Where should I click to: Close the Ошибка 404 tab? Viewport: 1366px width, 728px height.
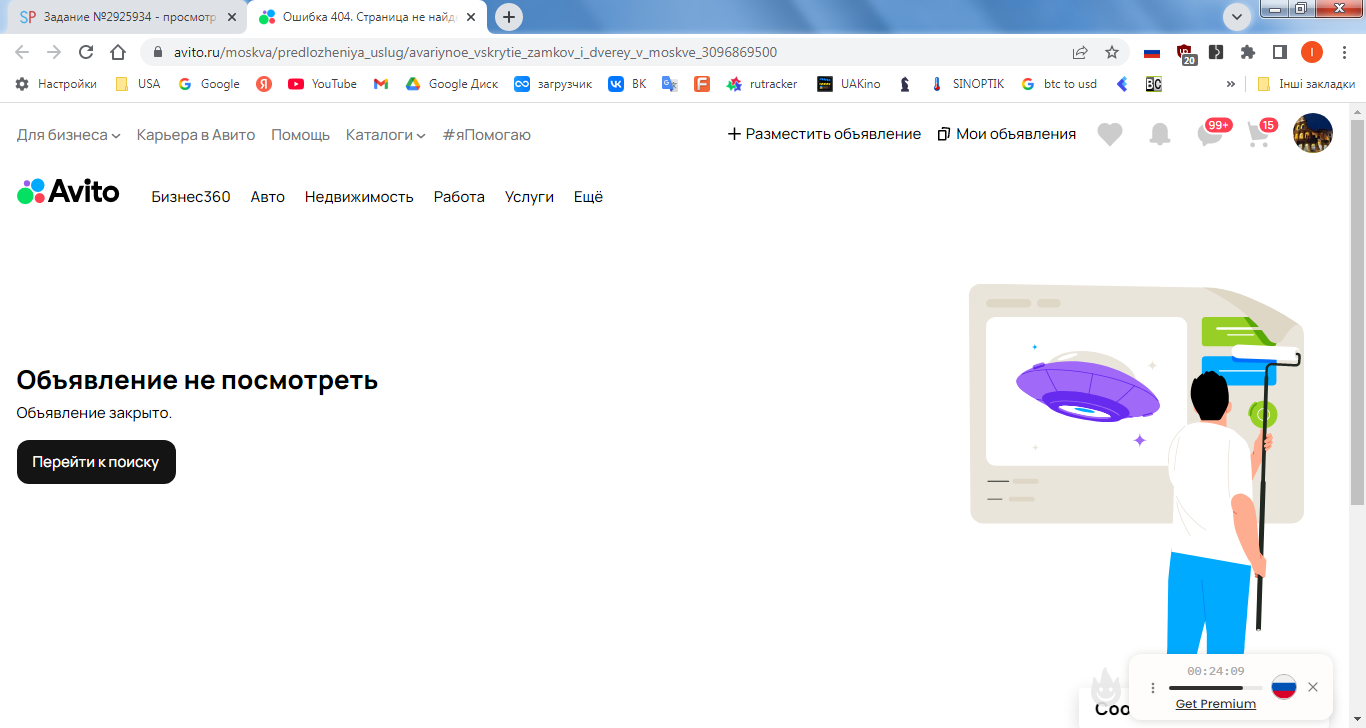pyautogui.click(x=471, y=17)
